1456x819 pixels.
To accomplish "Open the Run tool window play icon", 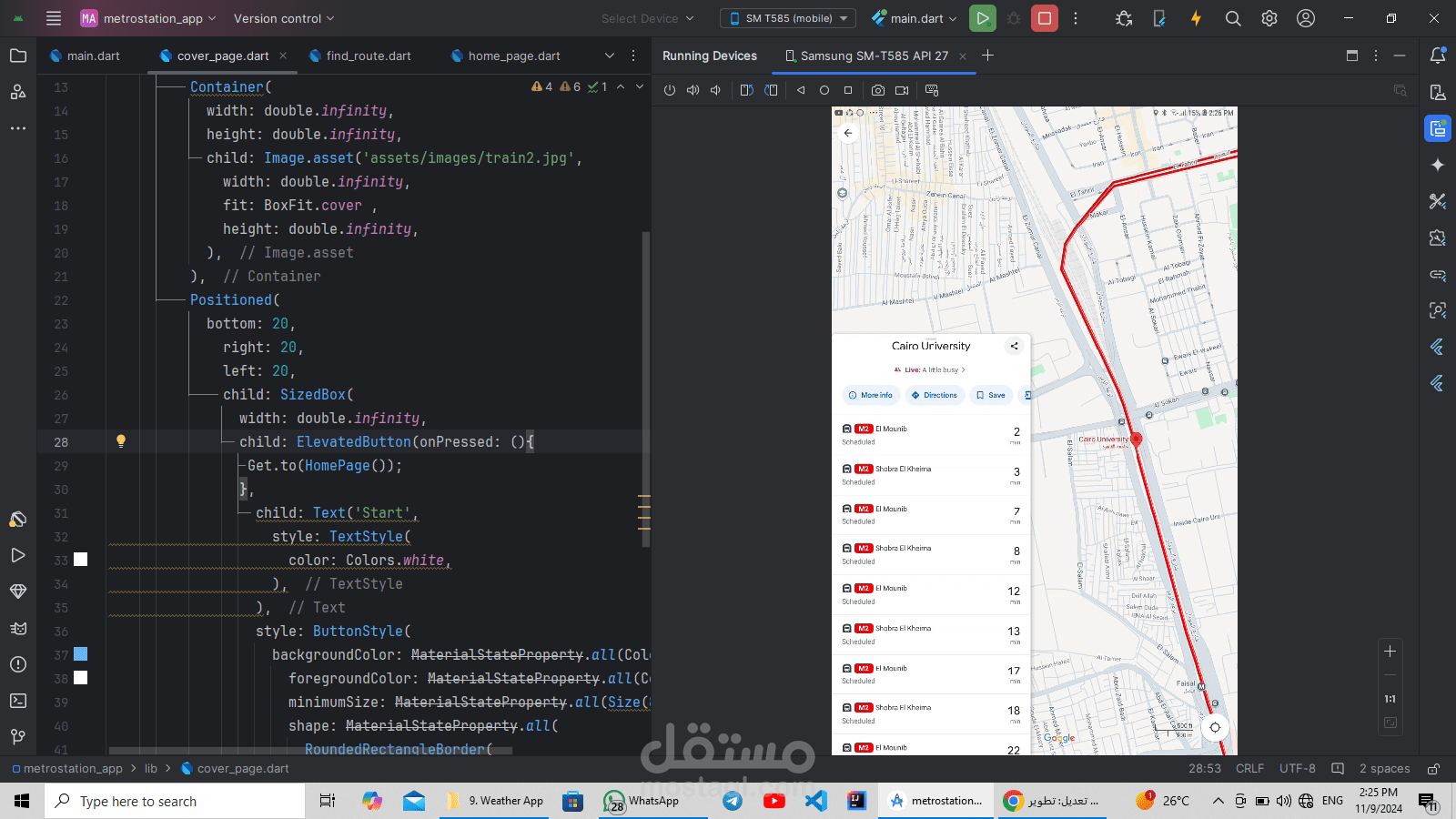I will tap(18, 555).
